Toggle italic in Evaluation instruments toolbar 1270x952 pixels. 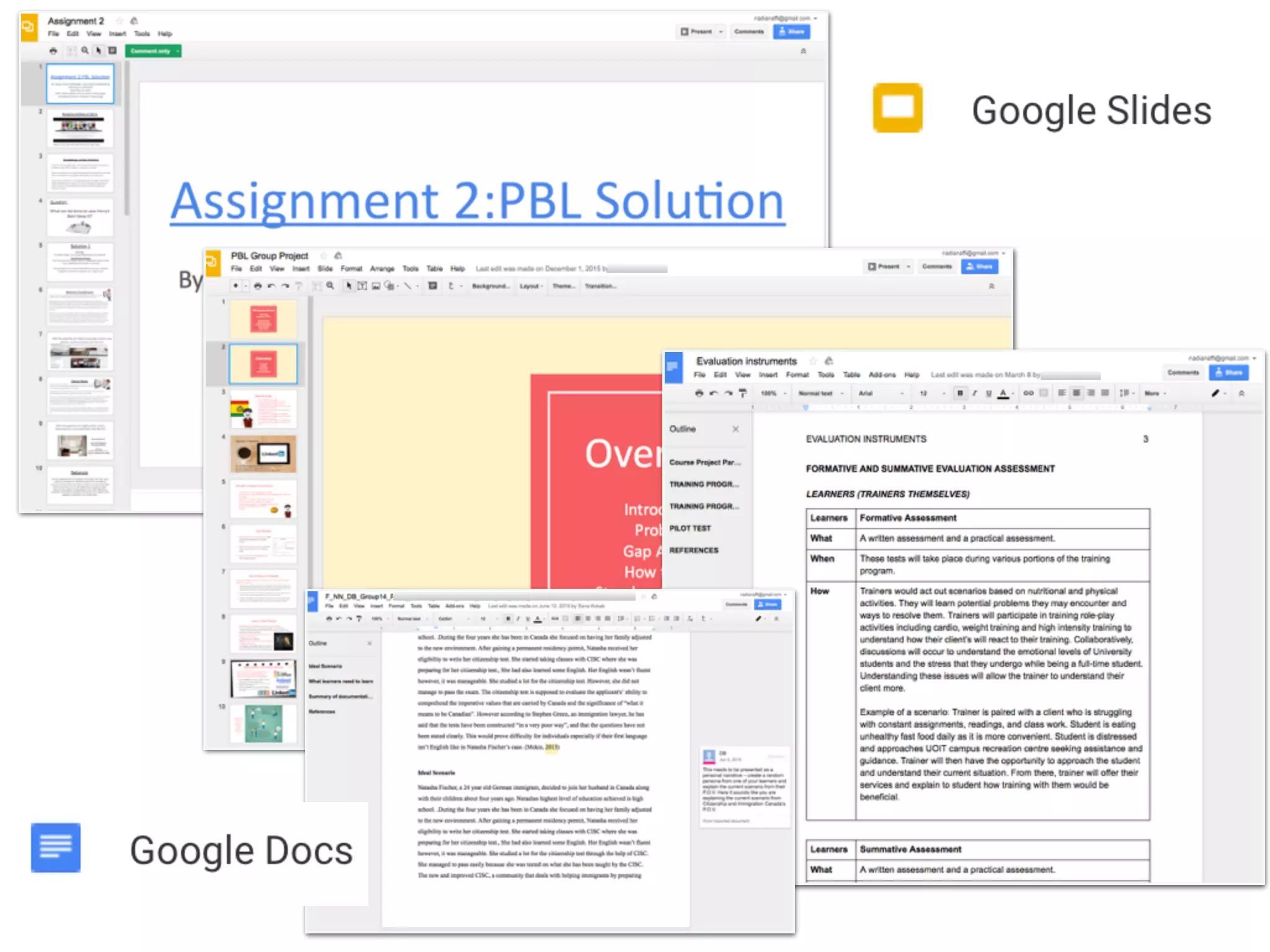click(x=974, y=393)
